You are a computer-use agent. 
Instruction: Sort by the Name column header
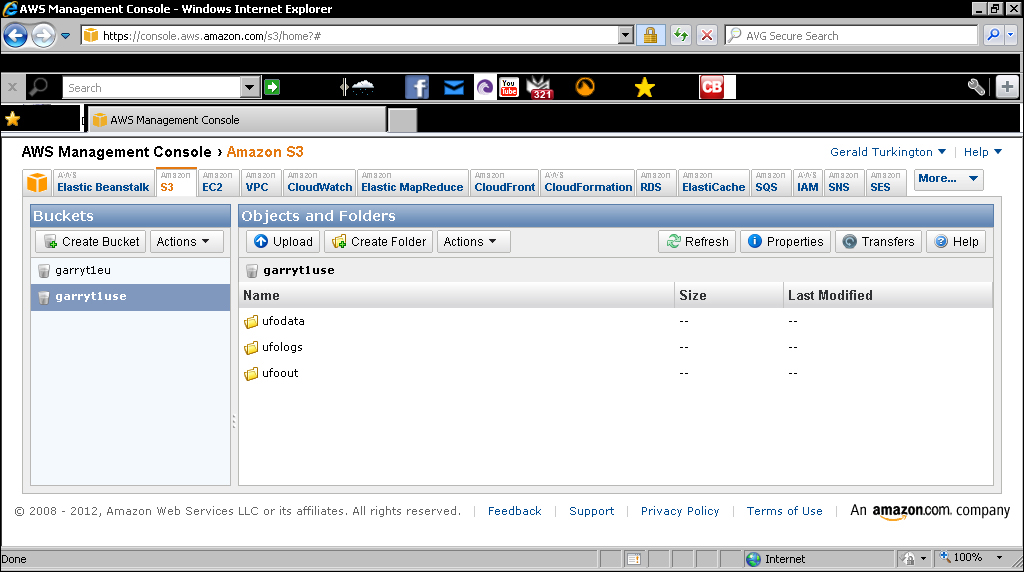(456, 296)
